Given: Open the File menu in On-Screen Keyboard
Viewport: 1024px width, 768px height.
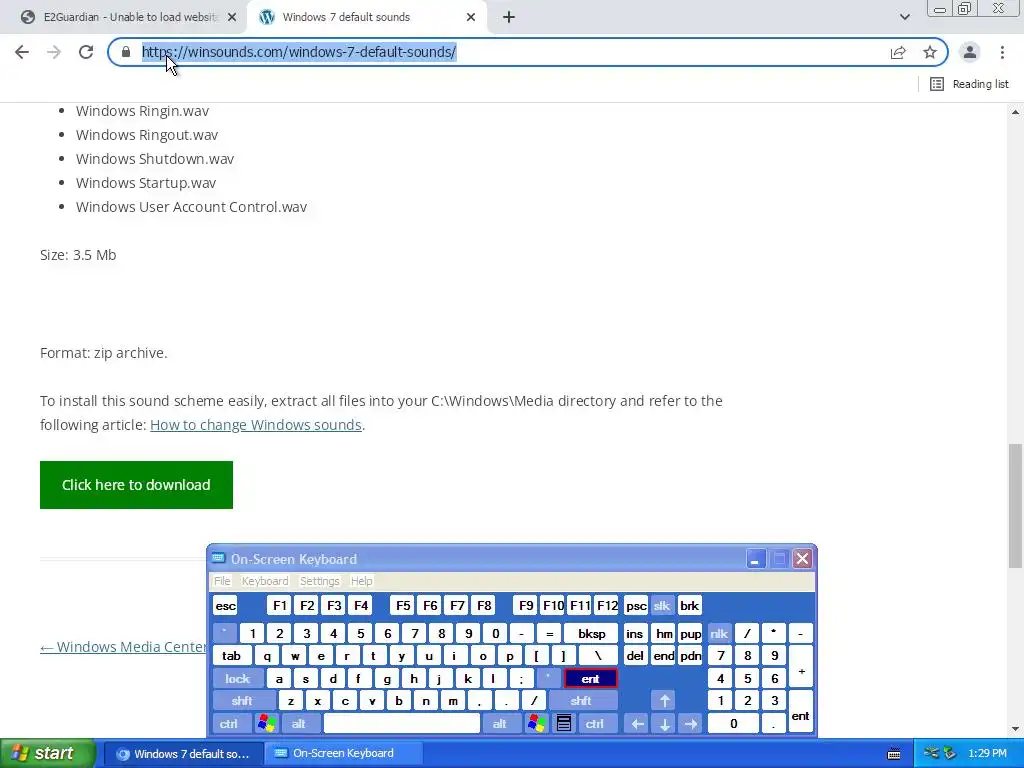Looking at the screenshot, I should pos(222,581).
